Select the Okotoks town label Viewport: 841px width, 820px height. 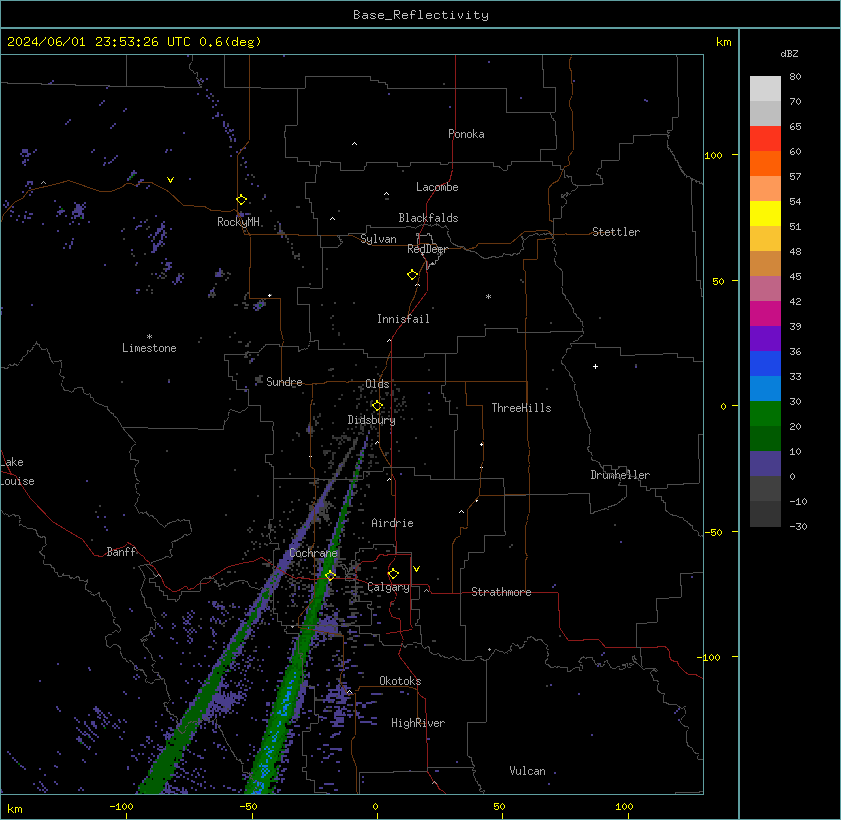click(400, 681)
